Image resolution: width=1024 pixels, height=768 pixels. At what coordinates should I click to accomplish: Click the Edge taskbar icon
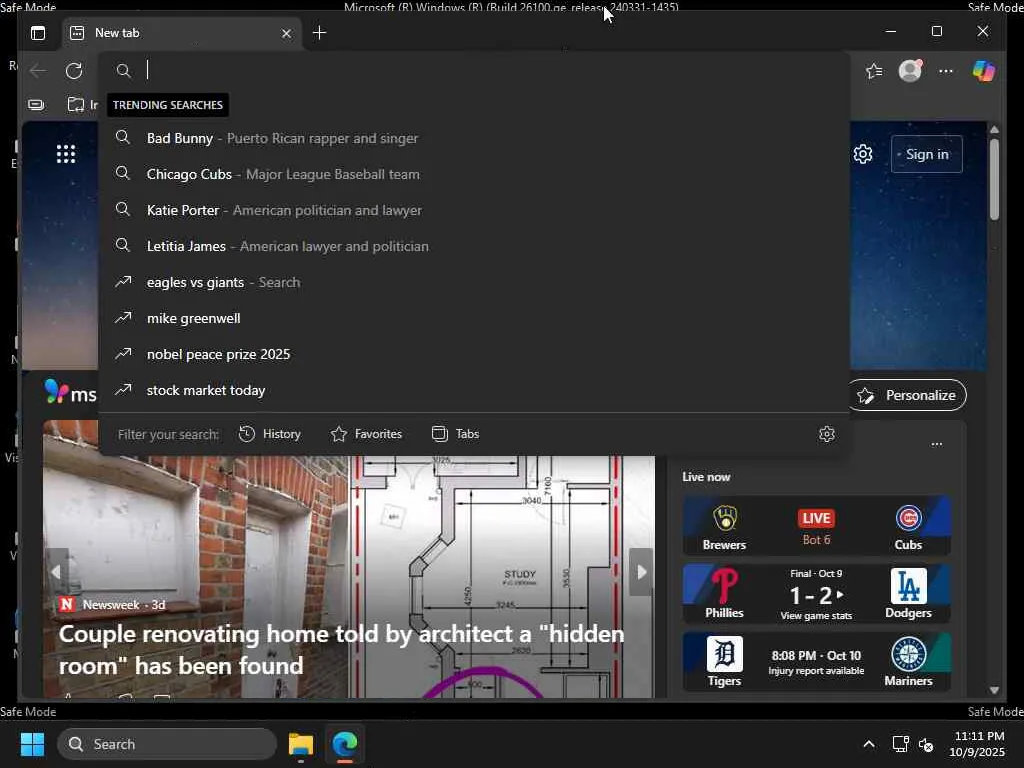[345, 744]
